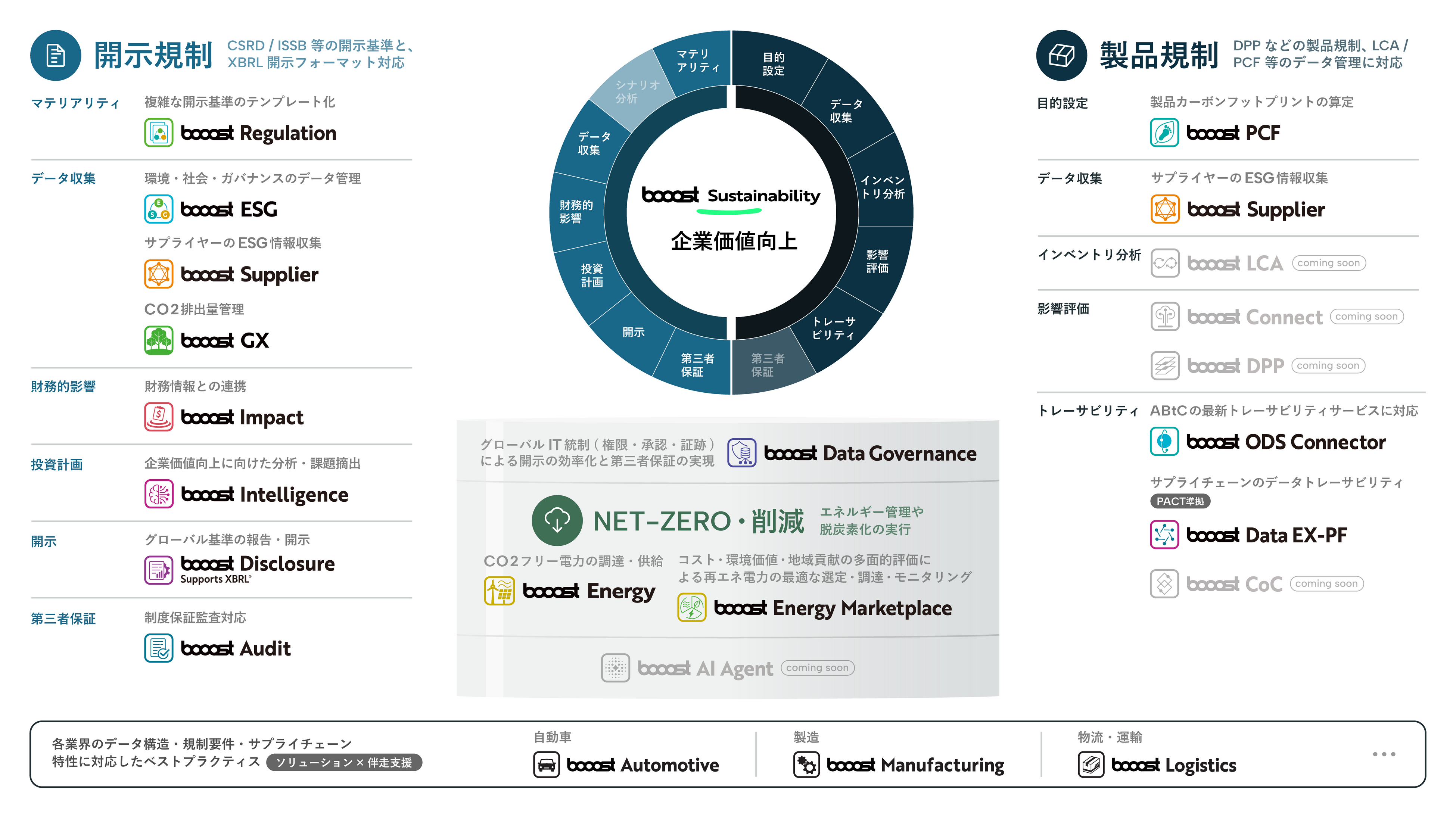Click the booost Manufacturing gear icon

coord(806,765)
